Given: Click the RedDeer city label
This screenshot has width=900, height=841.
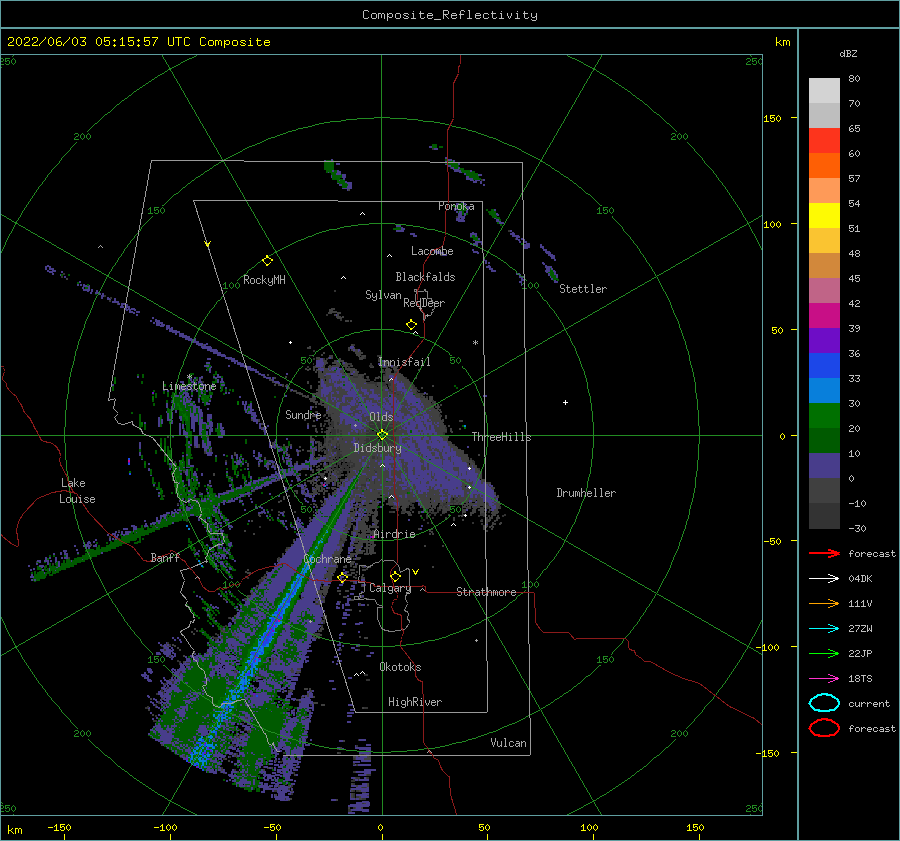Looking at the screenshot, I should pos(424,303).
